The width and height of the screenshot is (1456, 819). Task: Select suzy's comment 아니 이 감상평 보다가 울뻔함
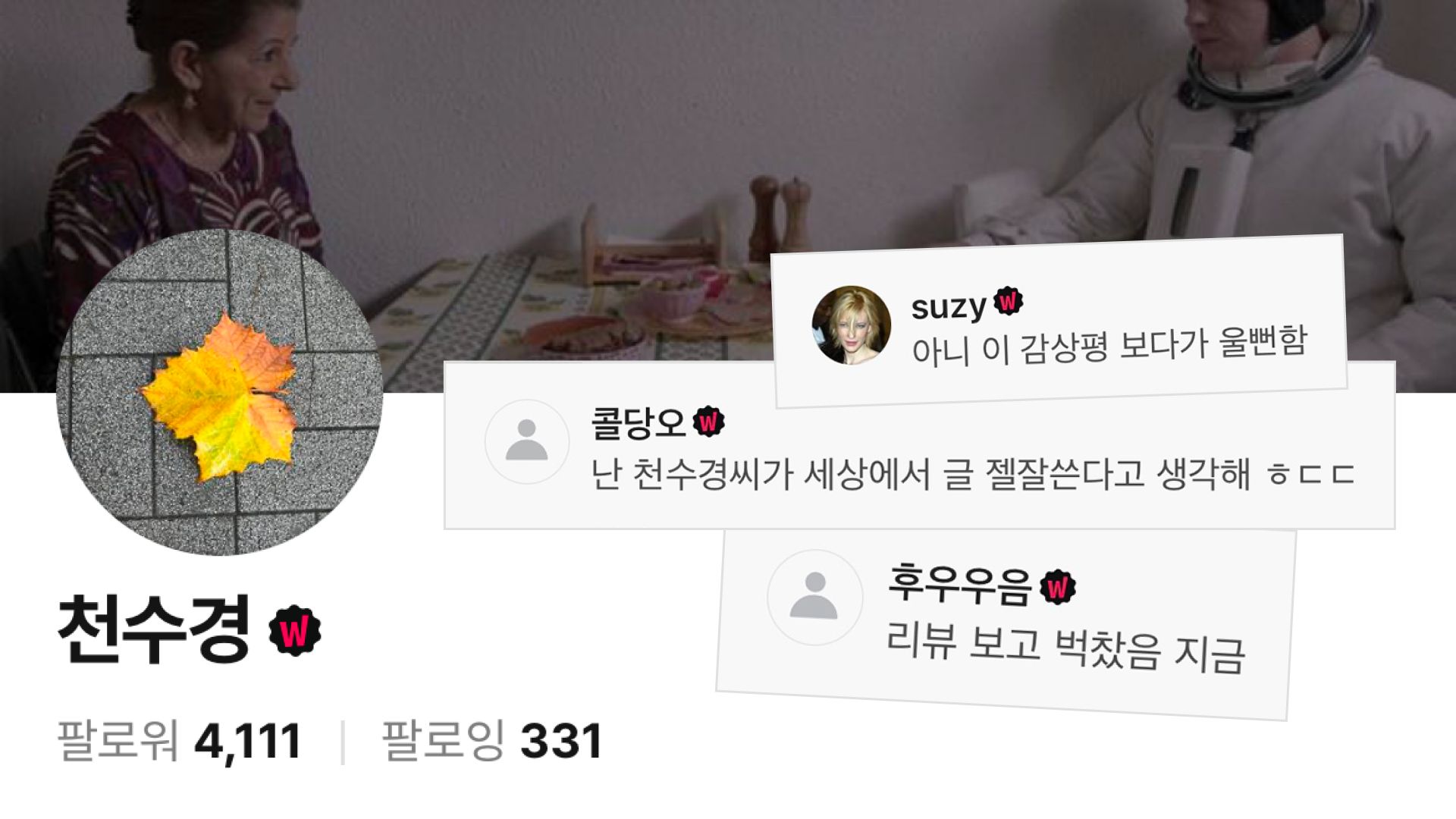(1109, 346)
